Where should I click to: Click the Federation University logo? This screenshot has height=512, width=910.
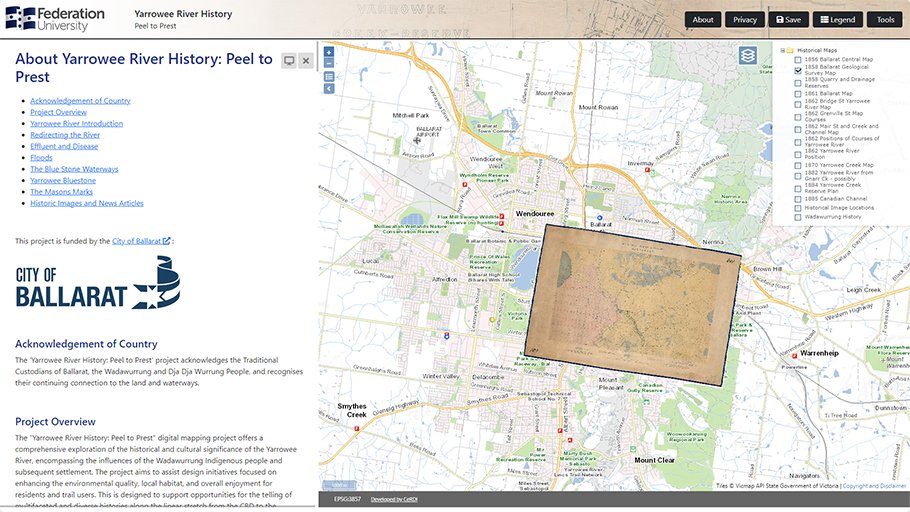55,19
